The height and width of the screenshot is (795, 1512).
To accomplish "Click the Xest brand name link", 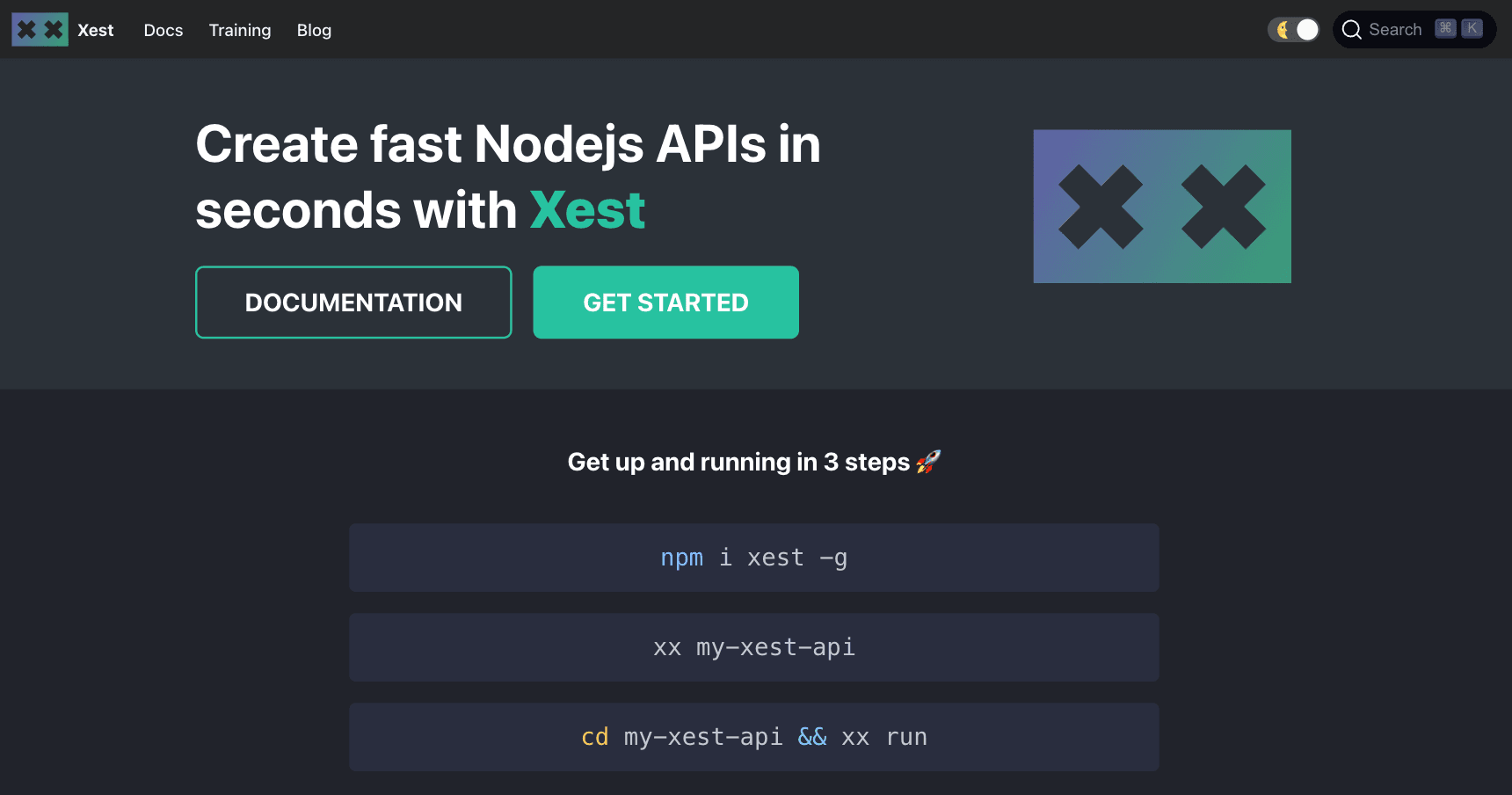I will [96, 30].
